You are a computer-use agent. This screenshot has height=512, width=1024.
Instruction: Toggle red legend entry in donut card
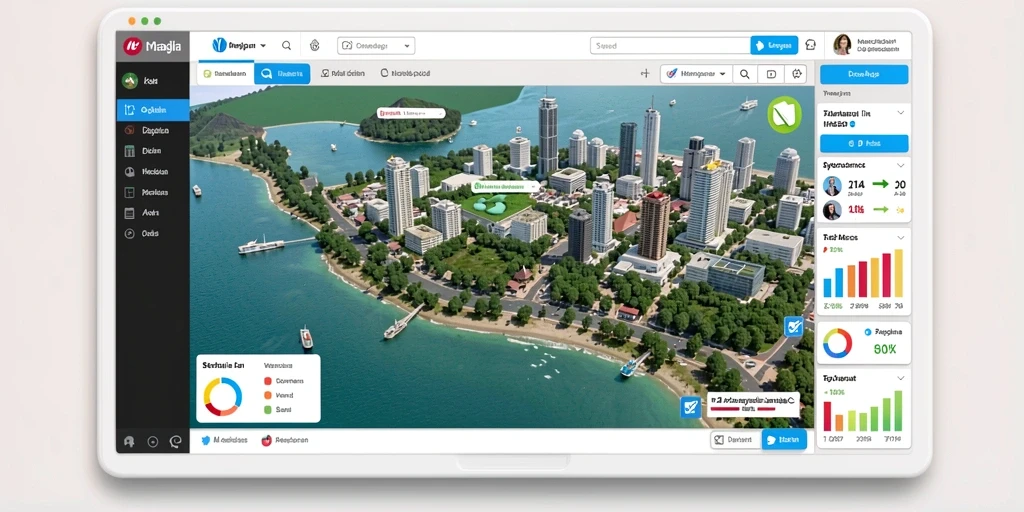click(x=268, y=381)
